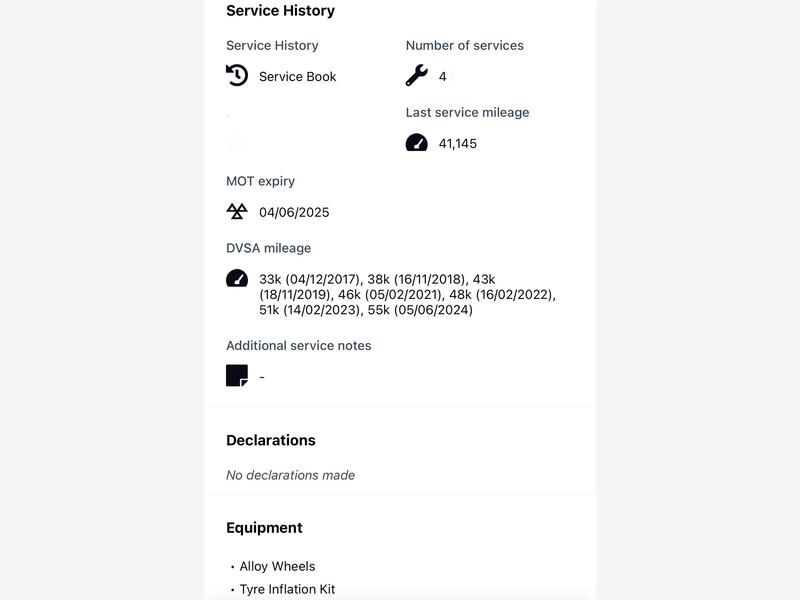Viewport: 800px width, 600px height.
Task: Click the DVSA mileage label
Action: (x=268, y=248)
